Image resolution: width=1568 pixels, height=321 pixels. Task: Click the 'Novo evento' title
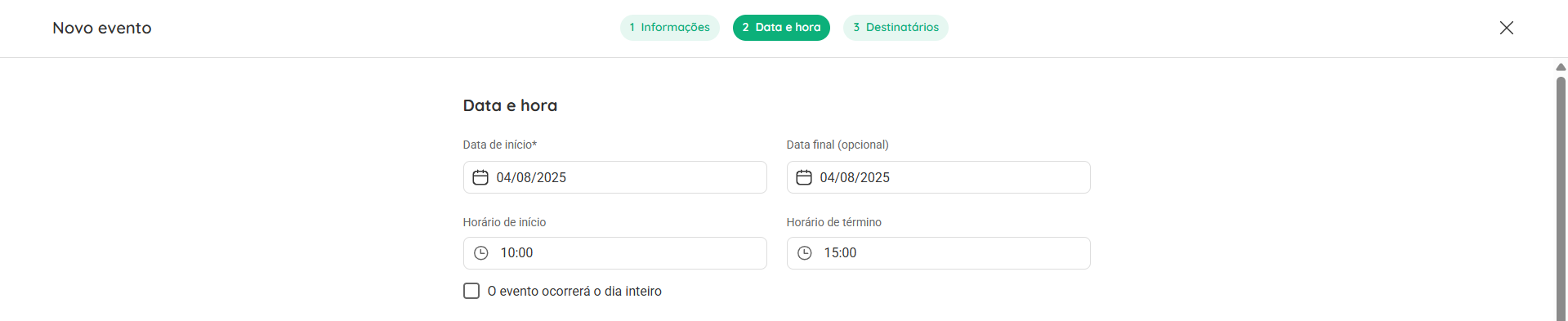click(x=102, y=28)
